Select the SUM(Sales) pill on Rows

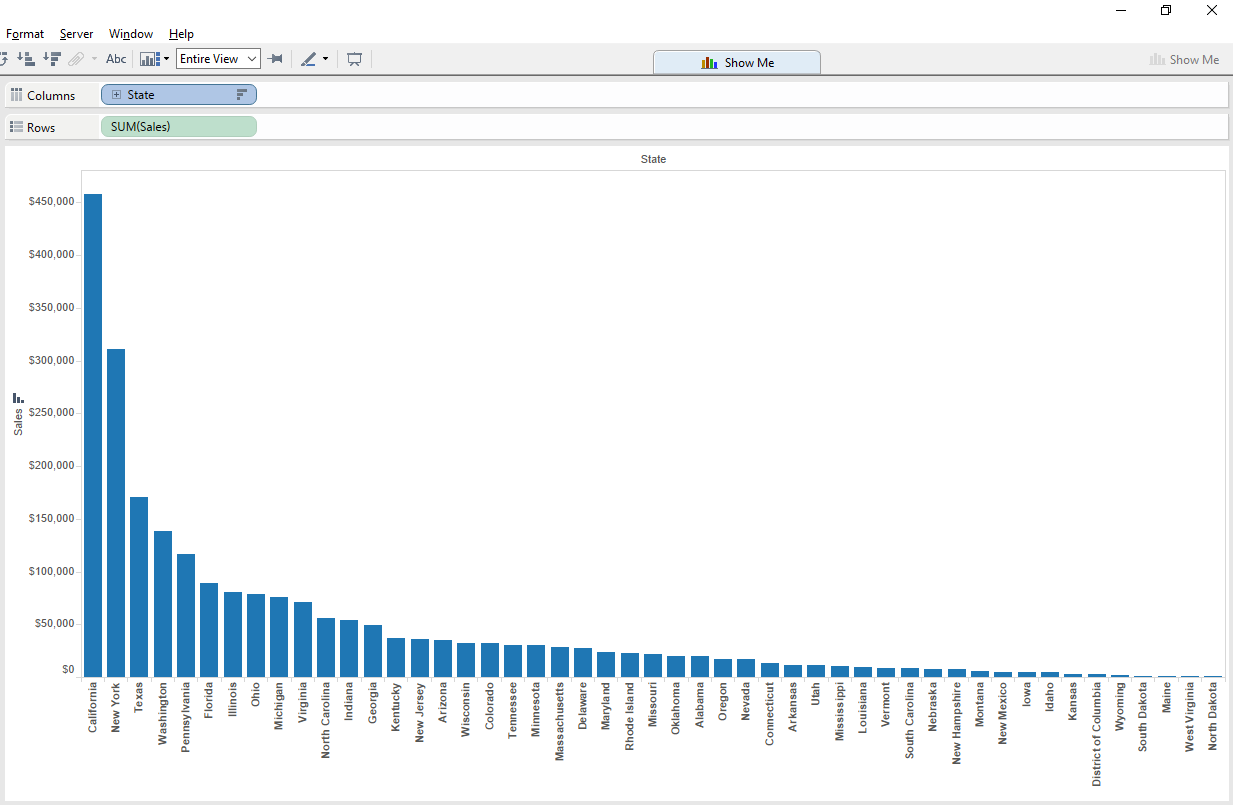click(178, 127)
